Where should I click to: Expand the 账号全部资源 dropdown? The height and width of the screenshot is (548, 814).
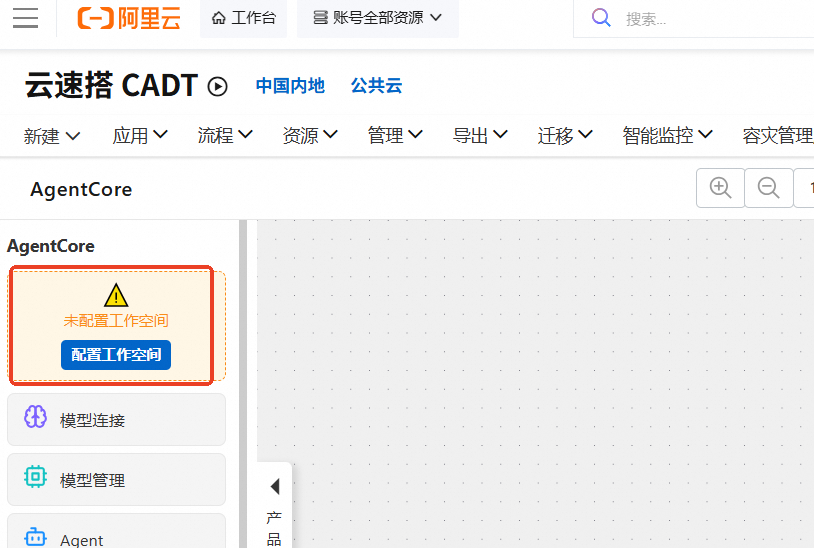tap(377, 18)
